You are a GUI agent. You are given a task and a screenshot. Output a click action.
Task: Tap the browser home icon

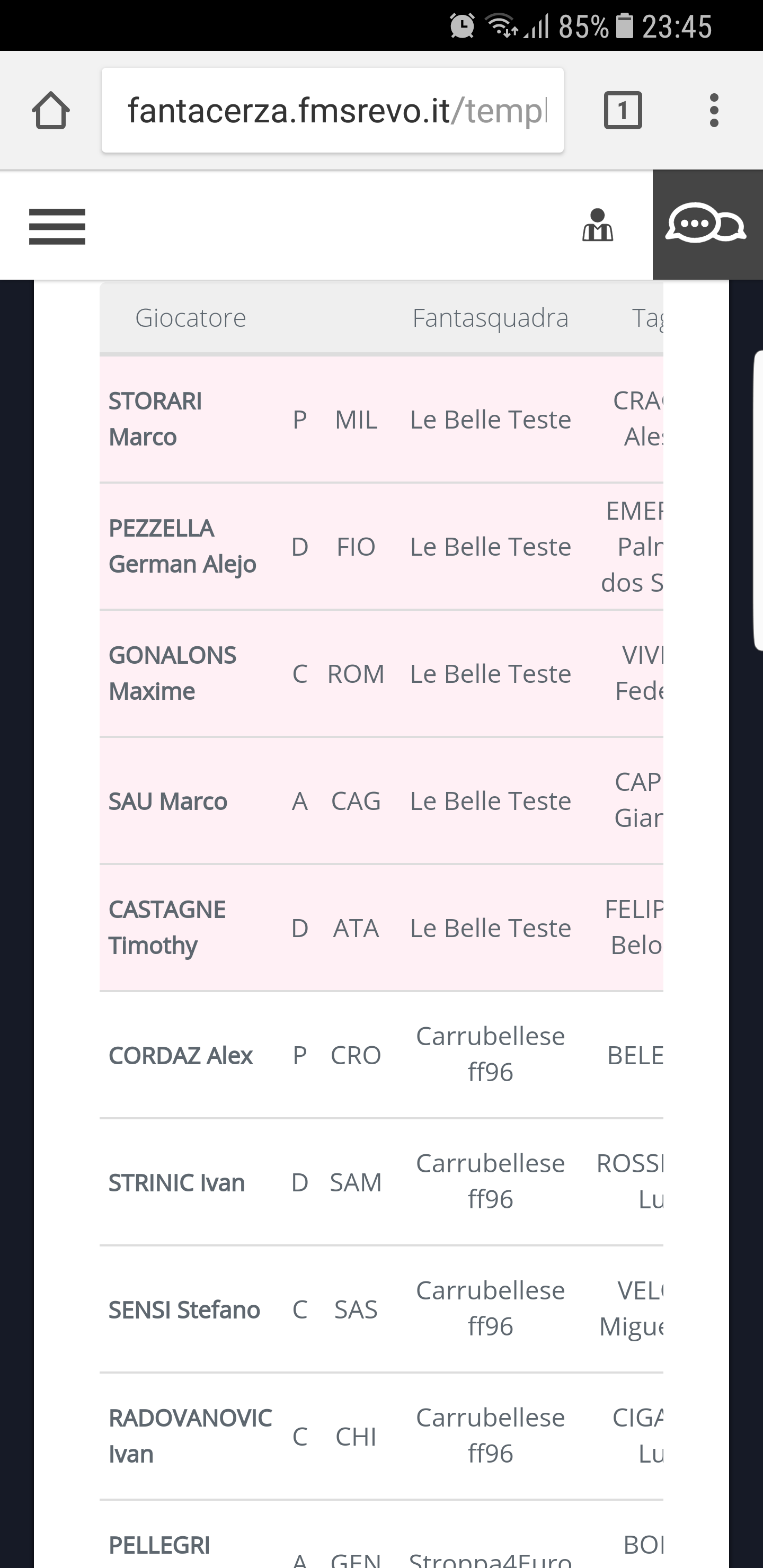[50, 111]
